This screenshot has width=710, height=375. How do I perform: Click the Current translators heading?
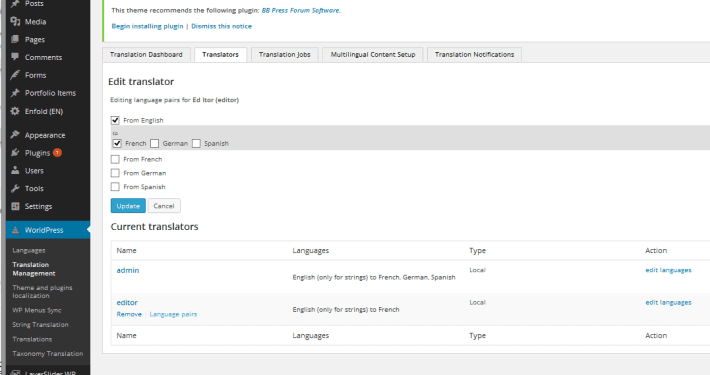154,226
